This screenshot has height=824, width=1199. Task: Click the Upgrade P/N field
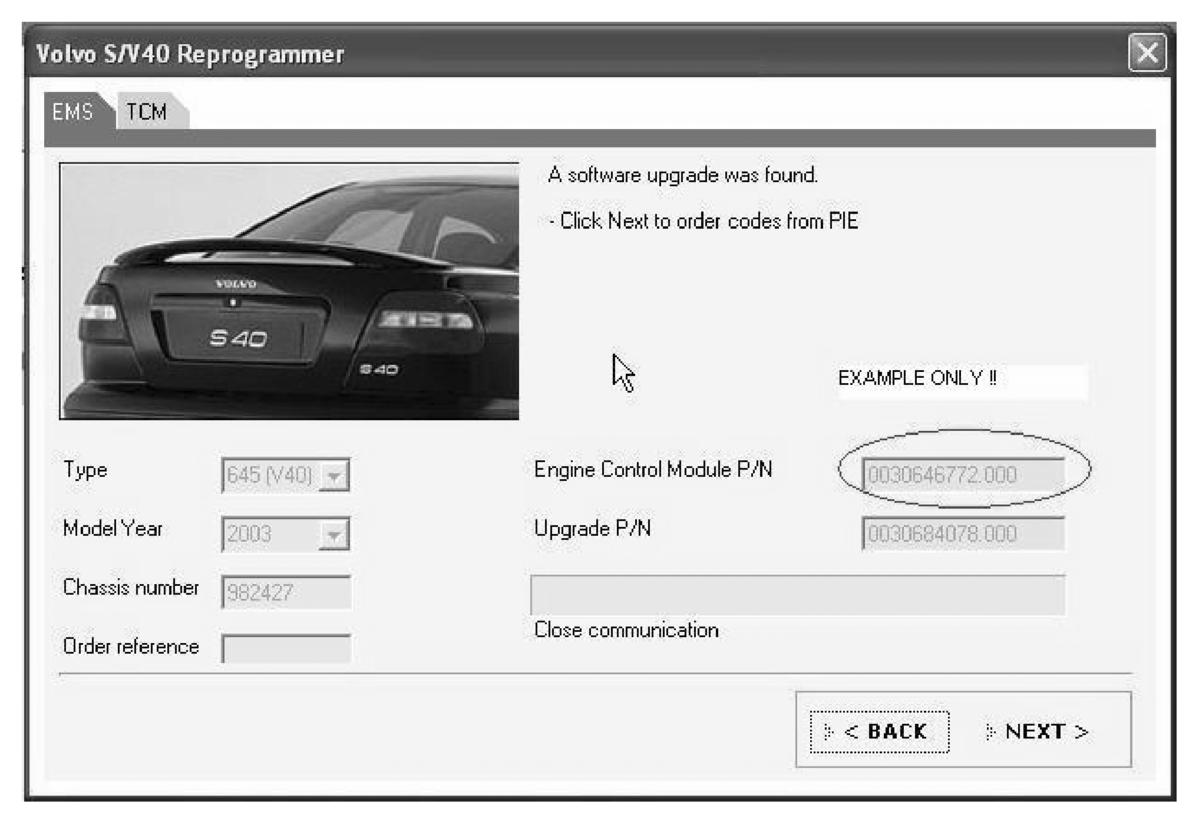963,534
